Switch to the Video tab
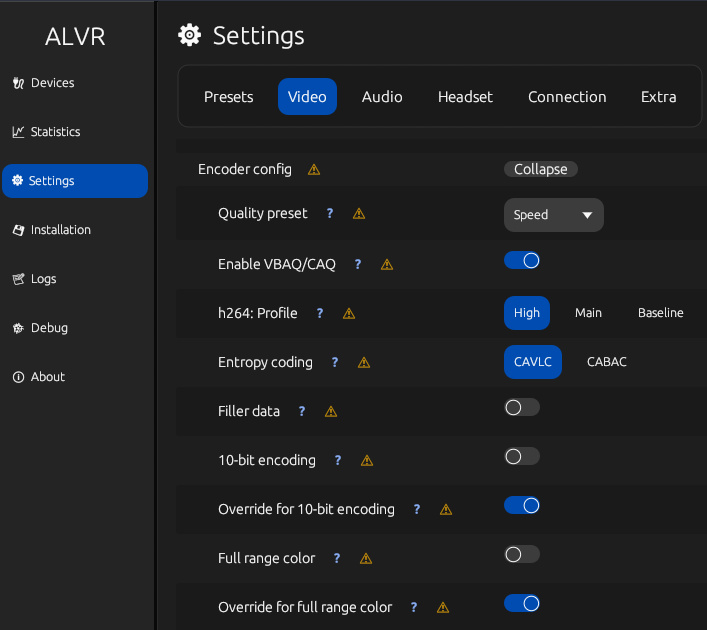The image size is (707, 630). [307, 97]
